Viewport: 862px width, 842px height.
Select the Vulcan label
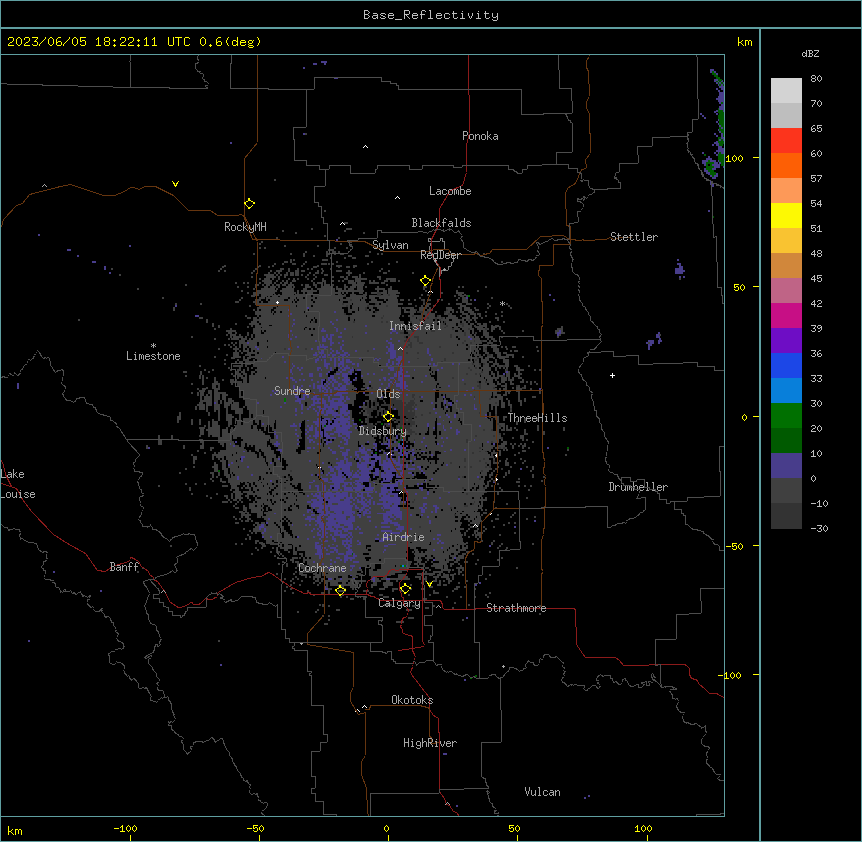click(542, 792)
